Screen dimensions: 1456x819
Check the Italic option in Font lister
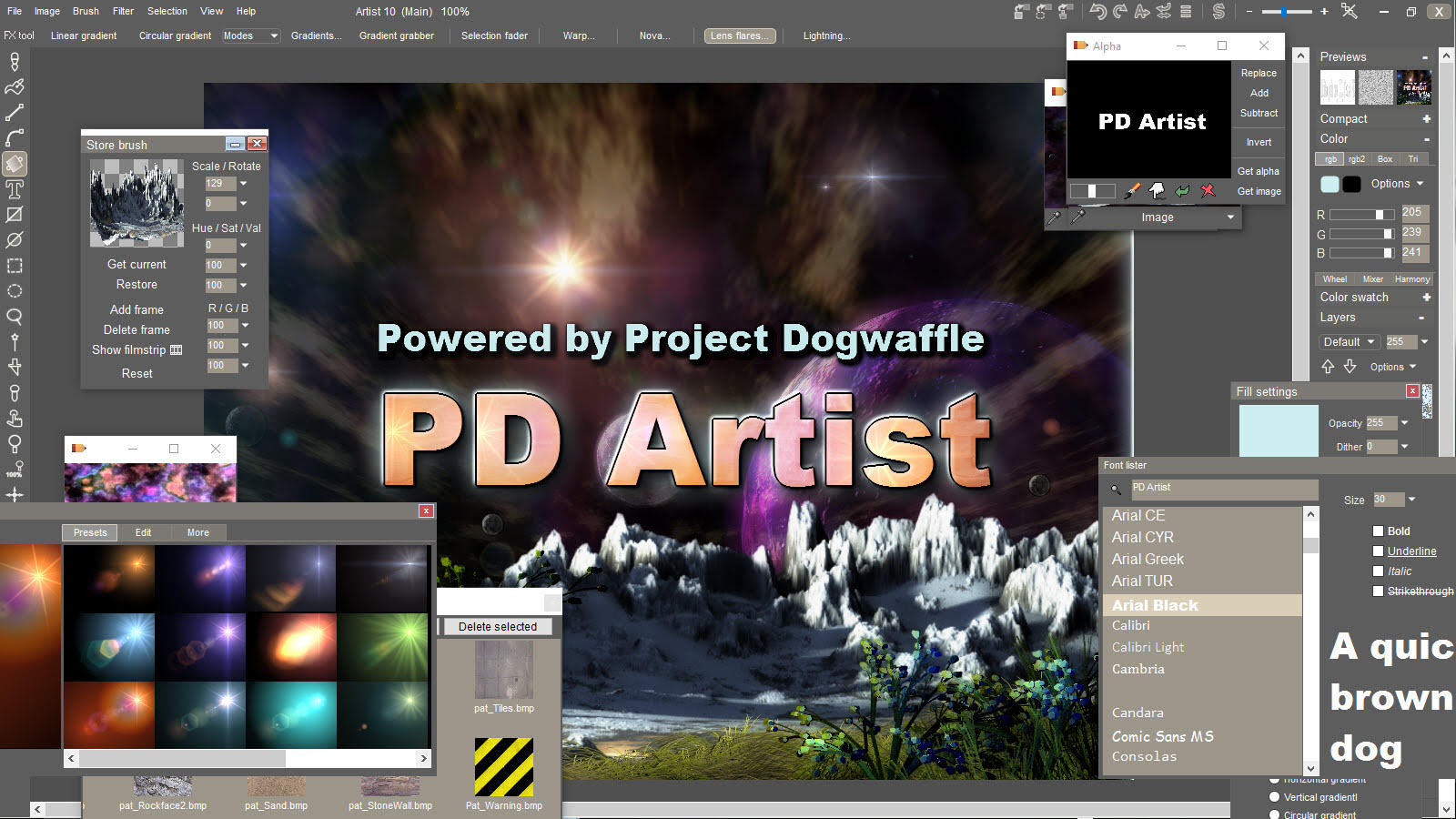pyautogui.click(x=1379, y=571)
